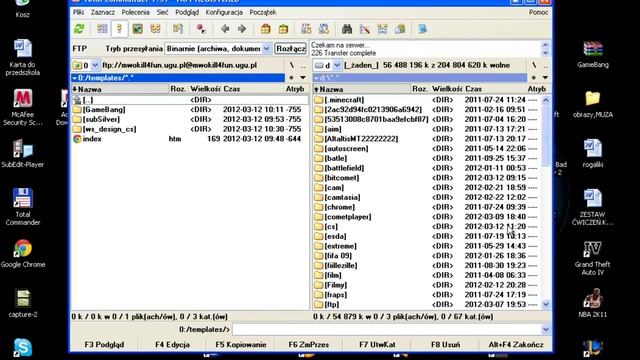Open left panel favorites star button
The image size is (640, 360).
291,78
